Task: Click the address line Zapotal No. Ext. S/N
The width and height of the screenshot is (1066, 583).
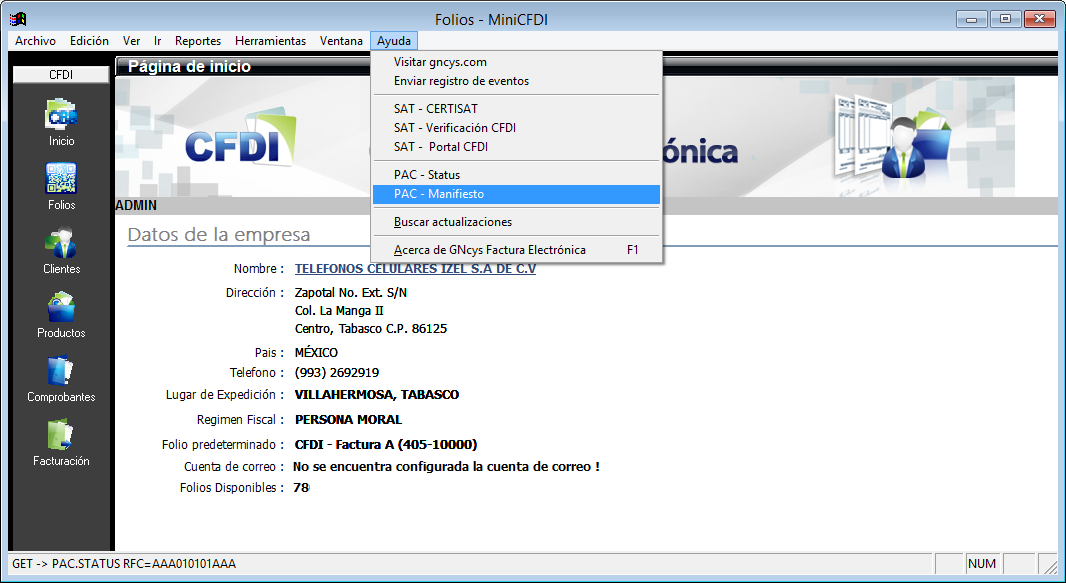Action: pos(351,293)
